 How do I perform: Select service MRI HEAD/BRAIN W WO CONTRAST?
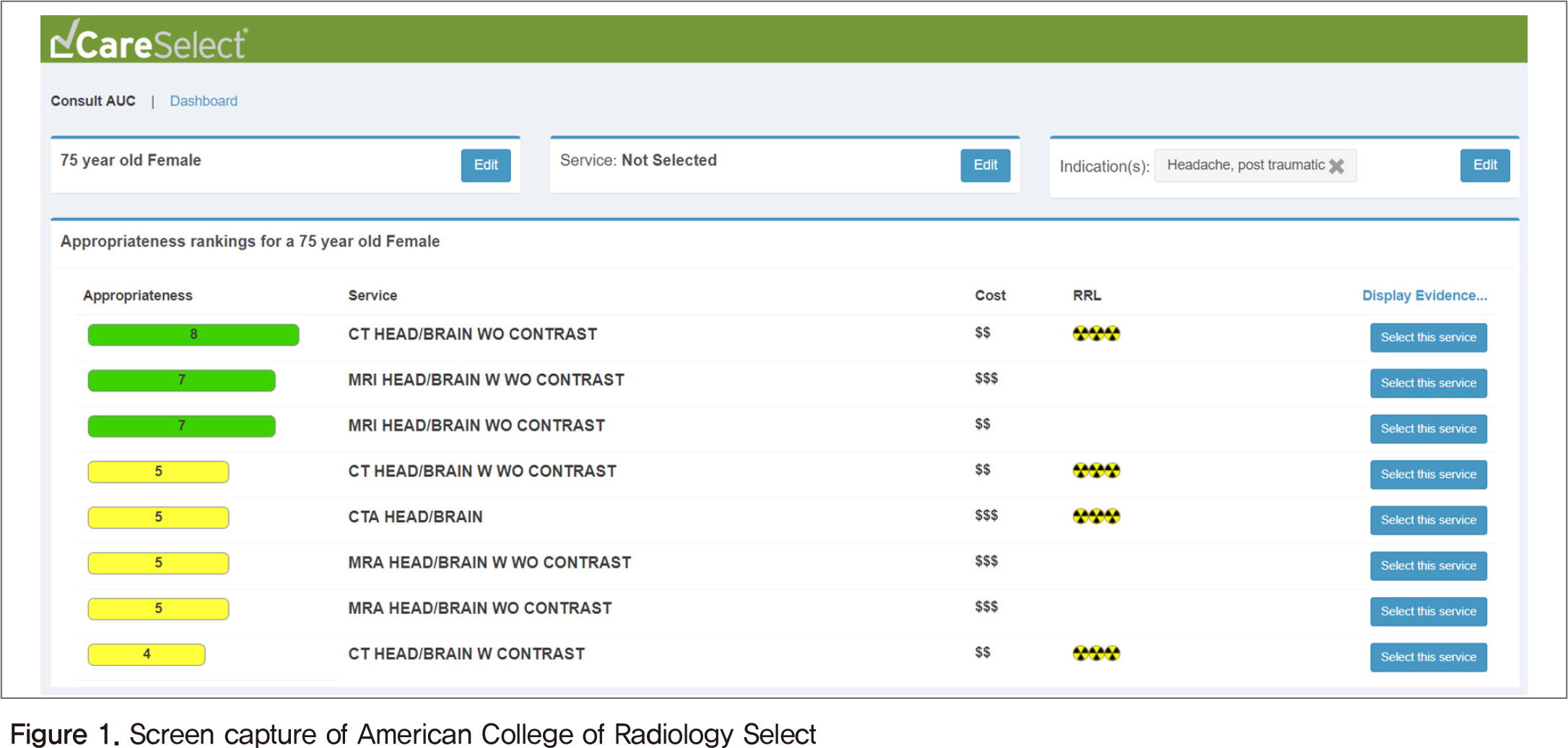tap(1429, 383)
